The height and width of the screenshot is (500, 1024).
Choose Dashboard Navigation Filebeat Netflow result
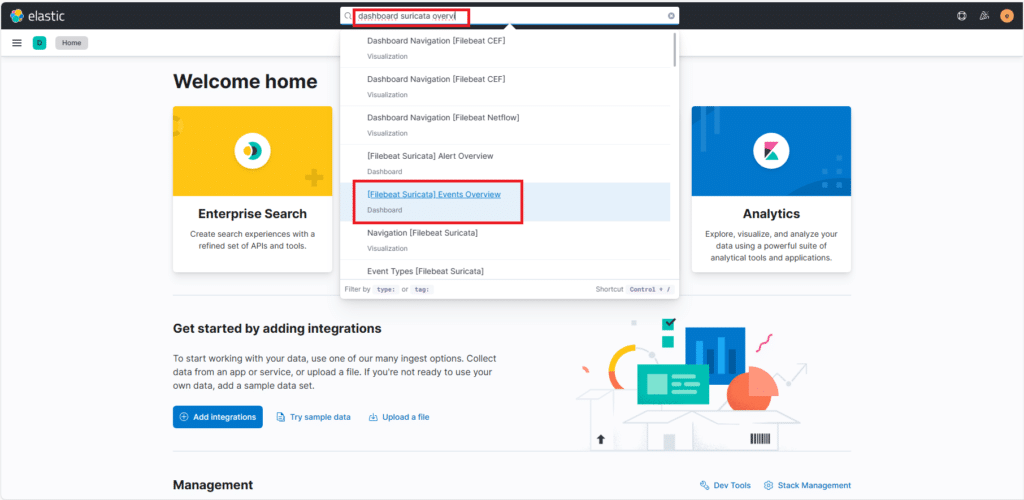[443, 118]
